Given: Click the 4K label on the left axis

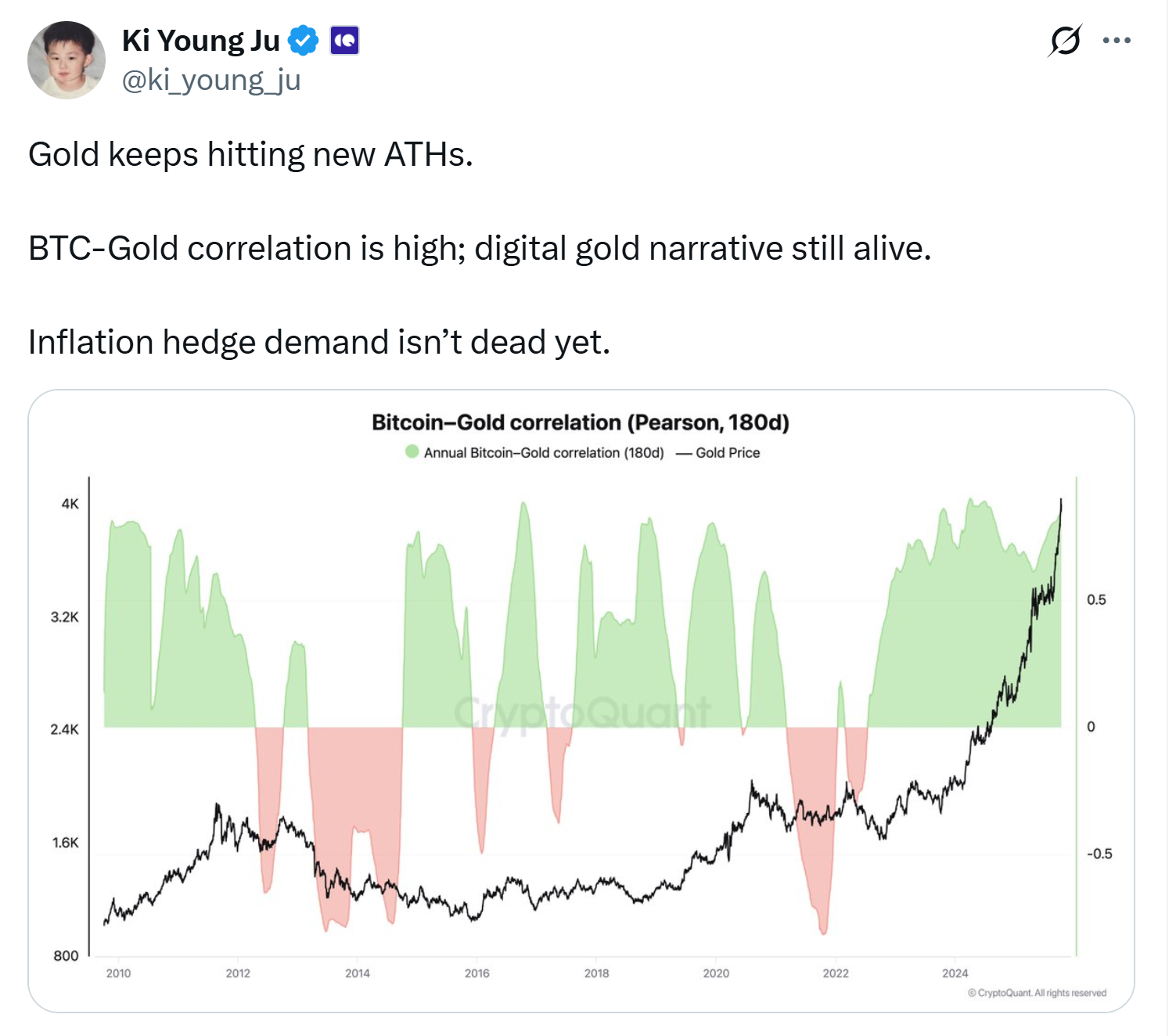Looking at the screenshot, I should coord(70,504).
